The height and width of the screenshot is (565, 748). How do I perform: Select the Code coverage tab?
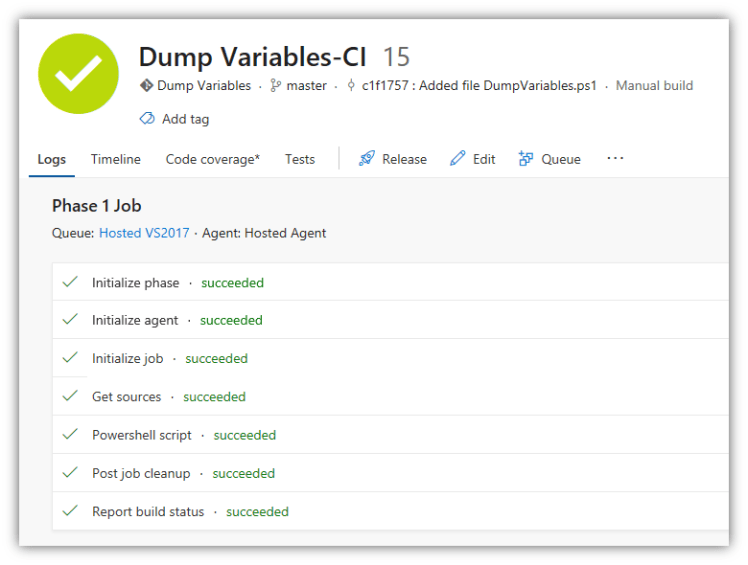[x=212, y=159]
